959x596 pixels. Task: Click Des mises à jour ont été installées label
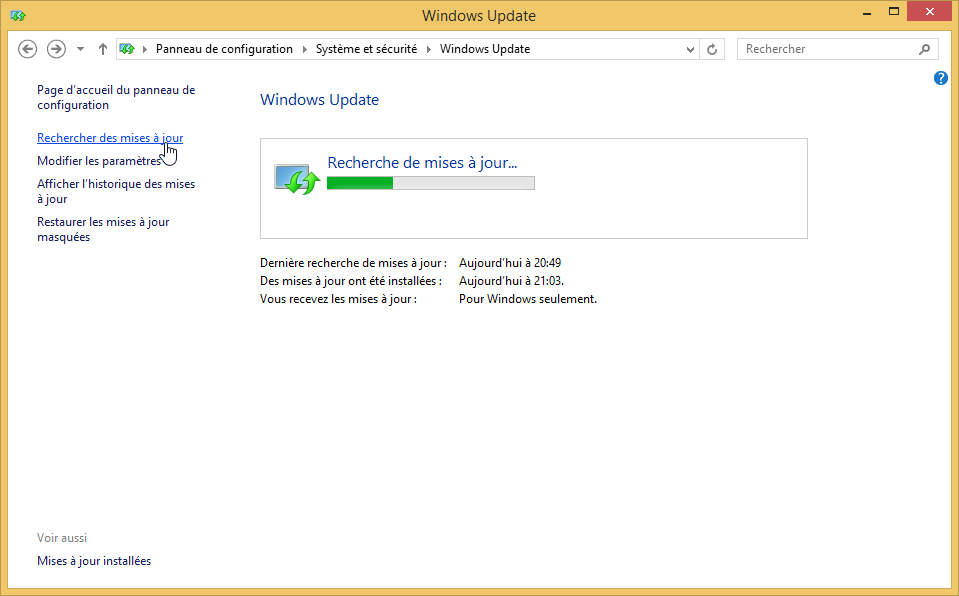click(x=351, y=281)
